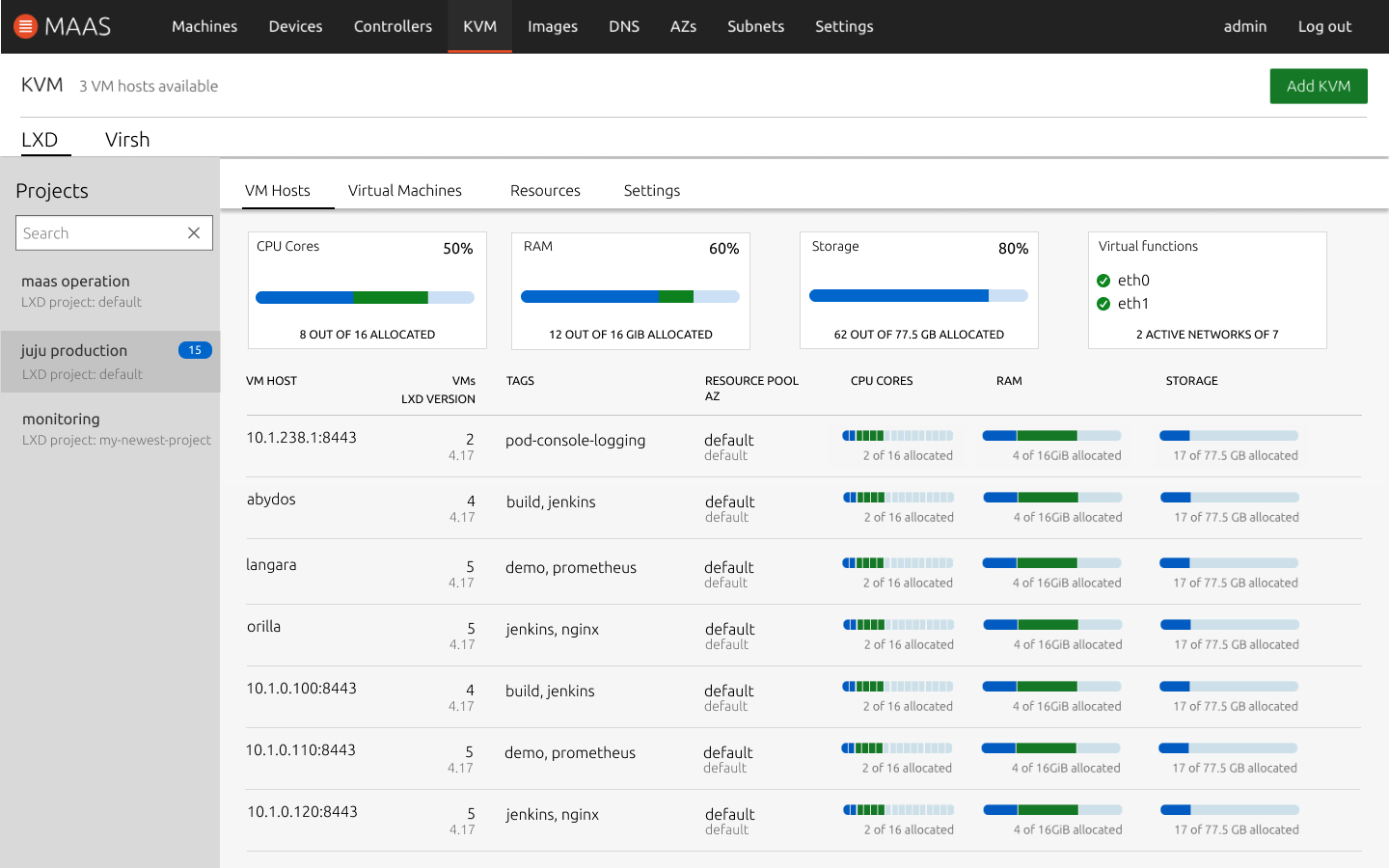Switch to the Virtual Machines tab
The height and width of the screenshot is (868, 1389).
pos(405,190)
